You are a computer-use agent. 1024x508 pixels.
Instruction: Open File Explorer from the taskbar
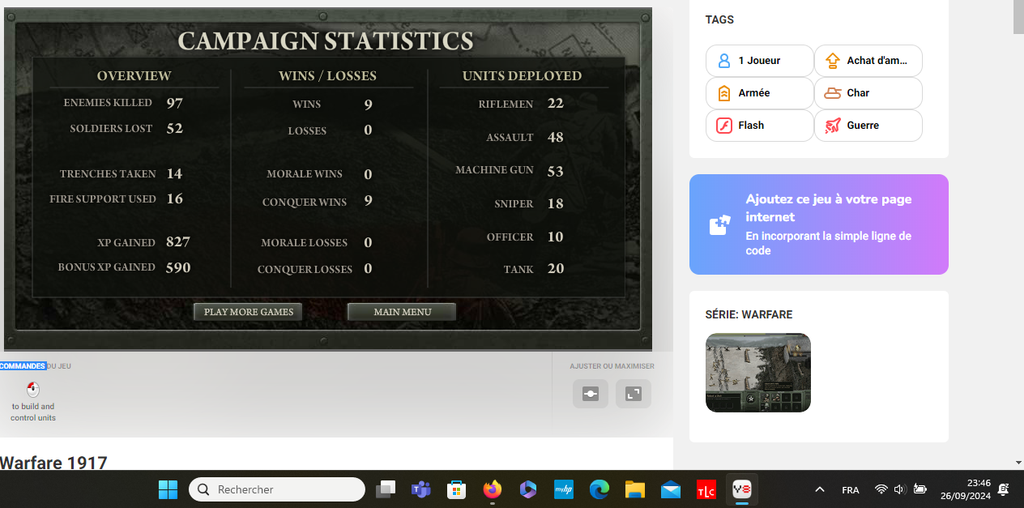634,489
